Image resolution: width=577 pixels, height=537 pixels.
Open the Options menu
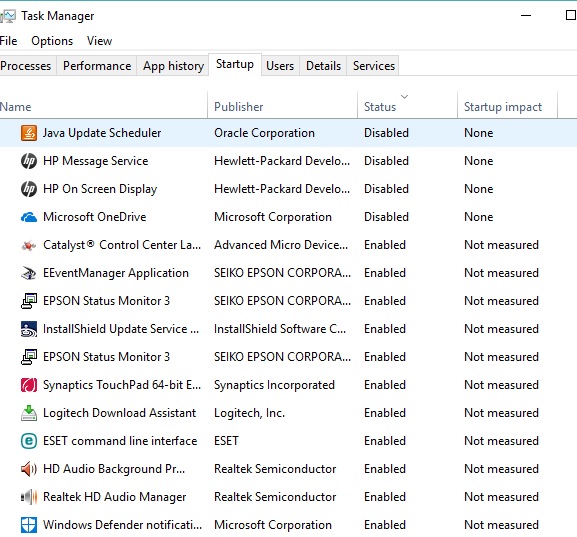52,41
